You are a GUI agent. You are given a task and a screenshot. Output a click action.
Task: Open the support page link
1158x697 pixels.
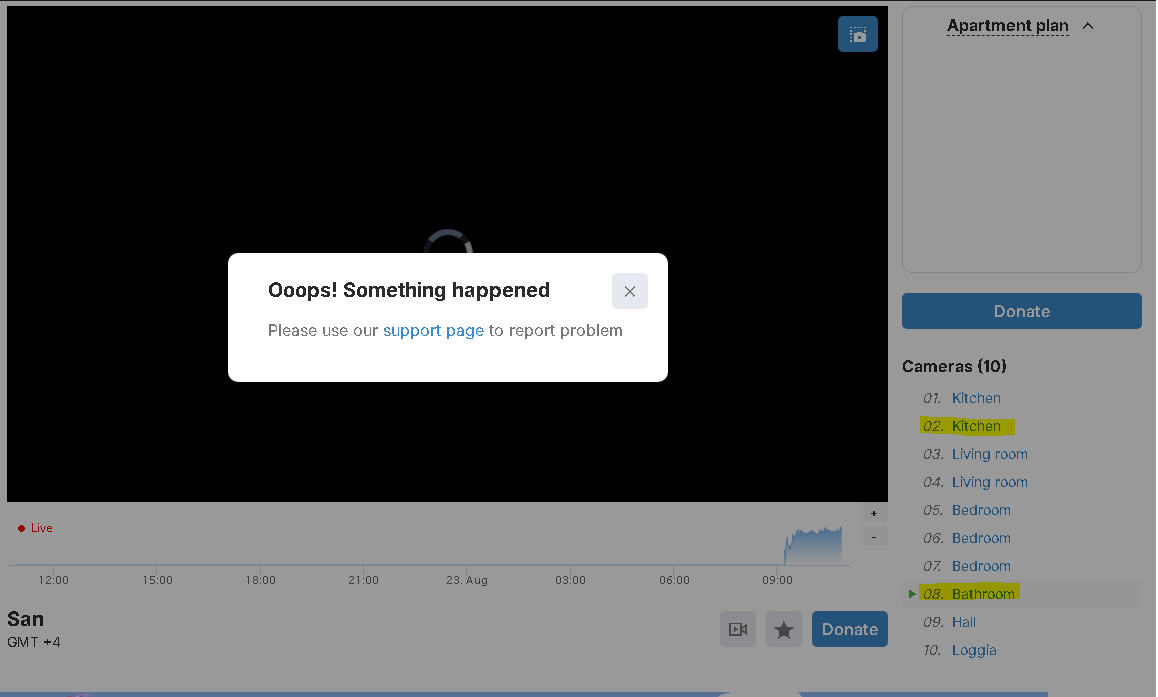coord(433,330)
